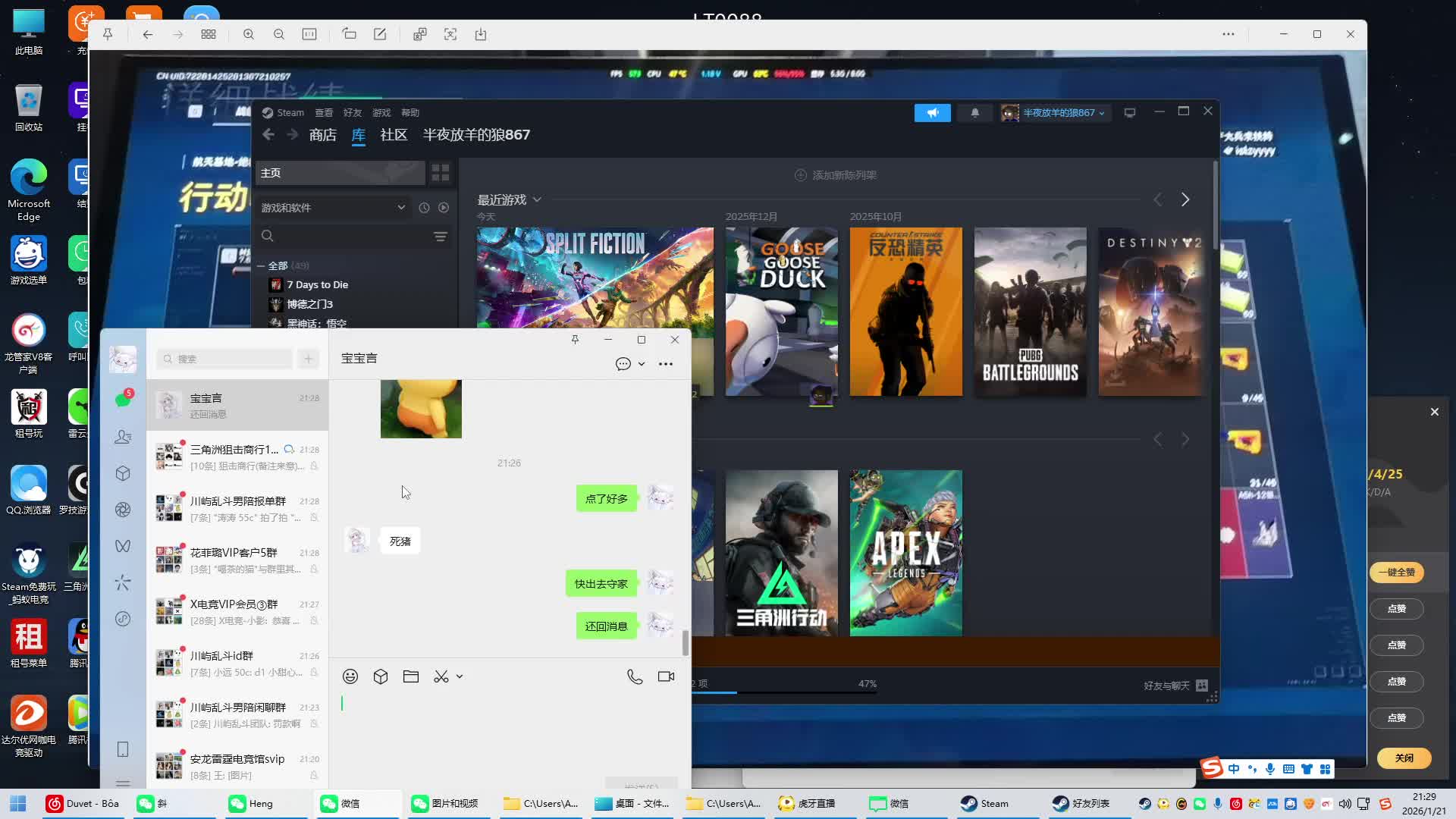Switch to the Steam 社区 tab
The image size is (1456, 819).
(x=394, y=135)
